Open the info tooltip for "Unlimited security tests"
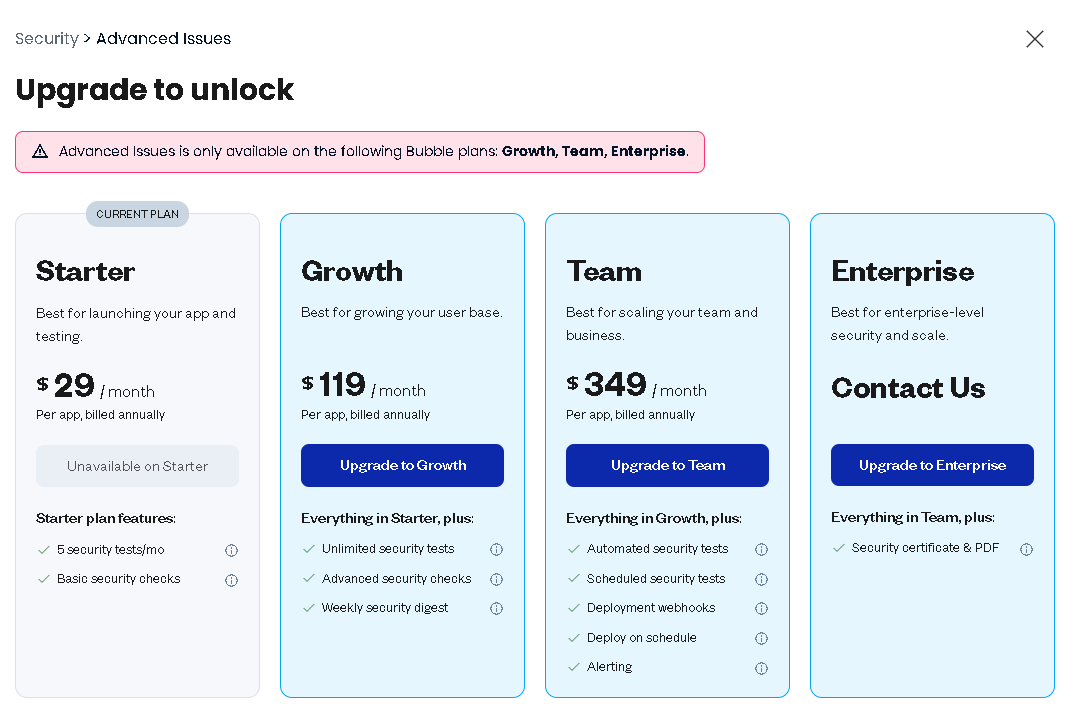Viewport: 1073px width, 712px height. 496,549
